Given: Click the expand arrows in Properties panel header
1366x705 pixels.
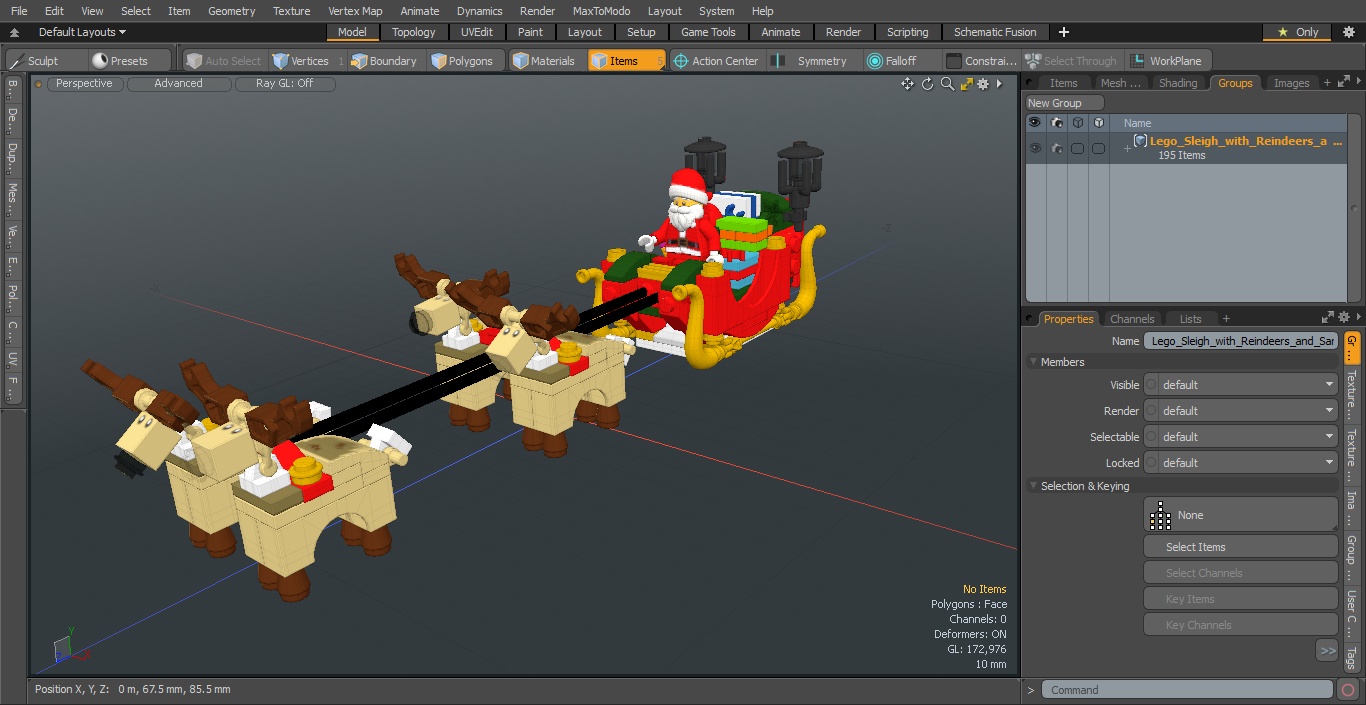Looking at the screenshot, I should pos(1327,318).
